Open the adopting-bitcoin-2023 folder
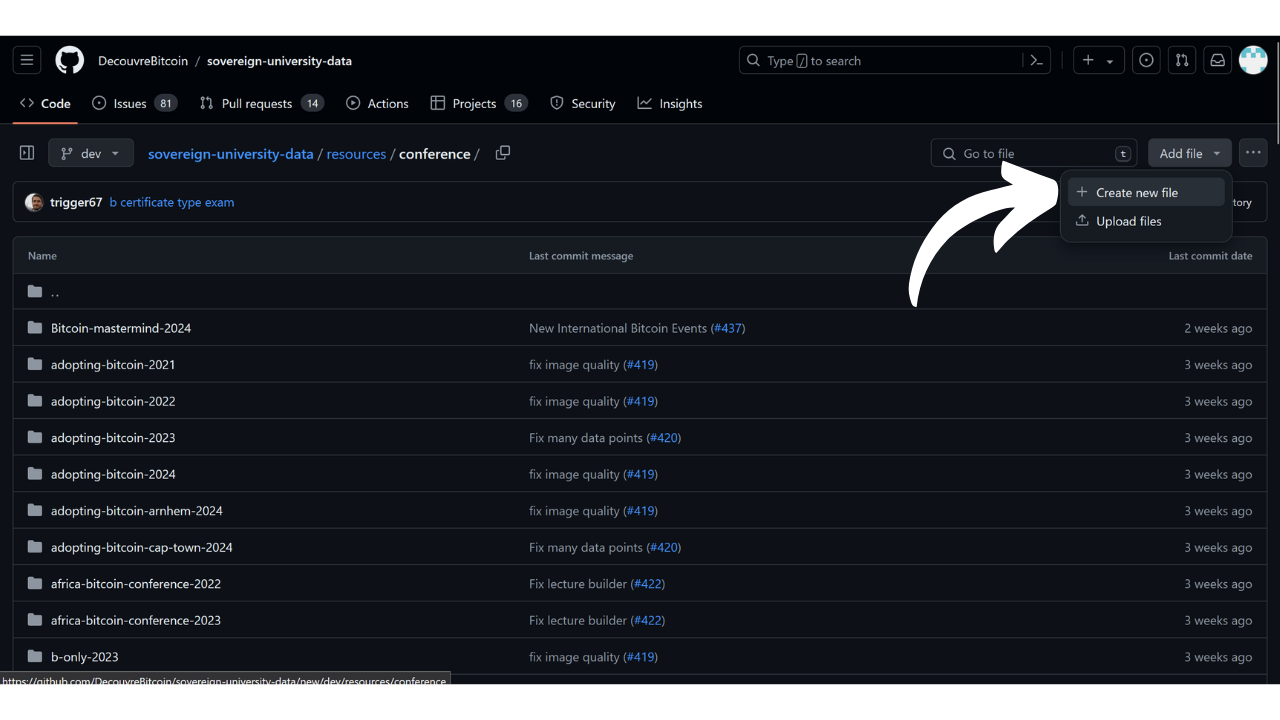 113,438
